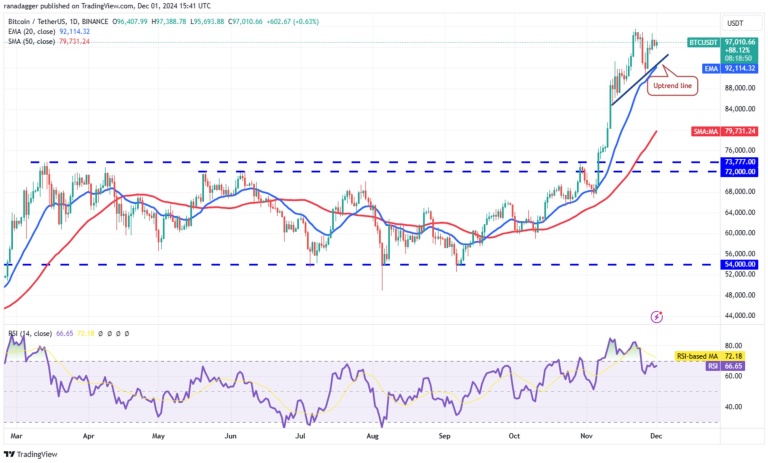Image resolution: width=768 pixels, height=463 pixels.
Task: Click the Bitcoin / TetherUS symbol title
Action: point(45,21)
